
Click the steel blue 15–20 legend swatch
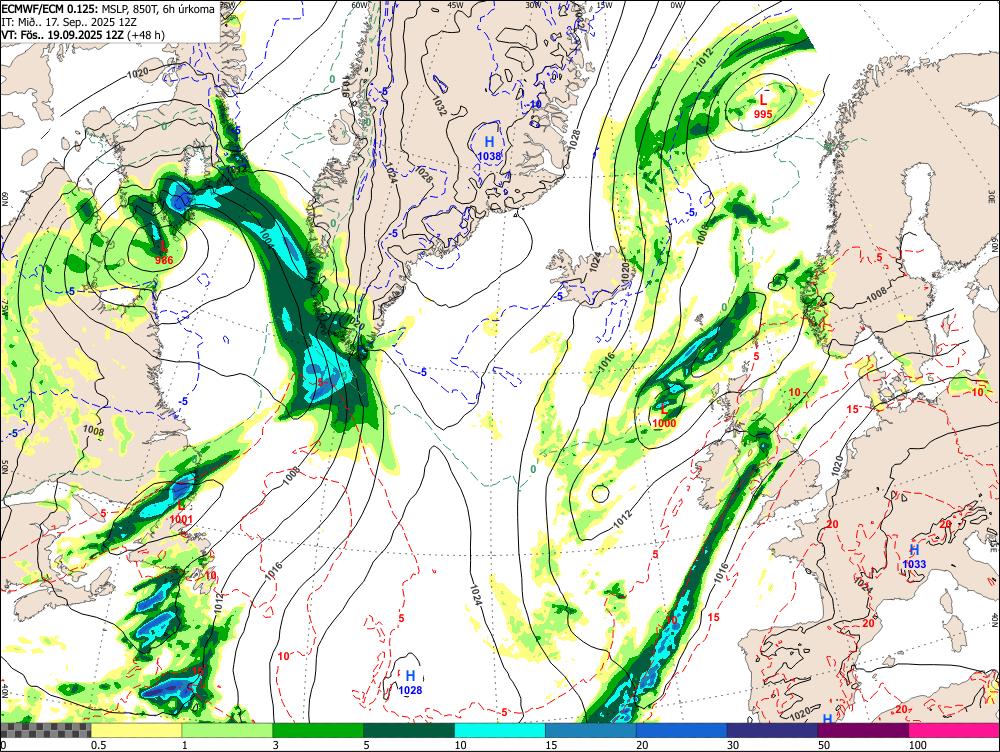(x=591, y=730)
